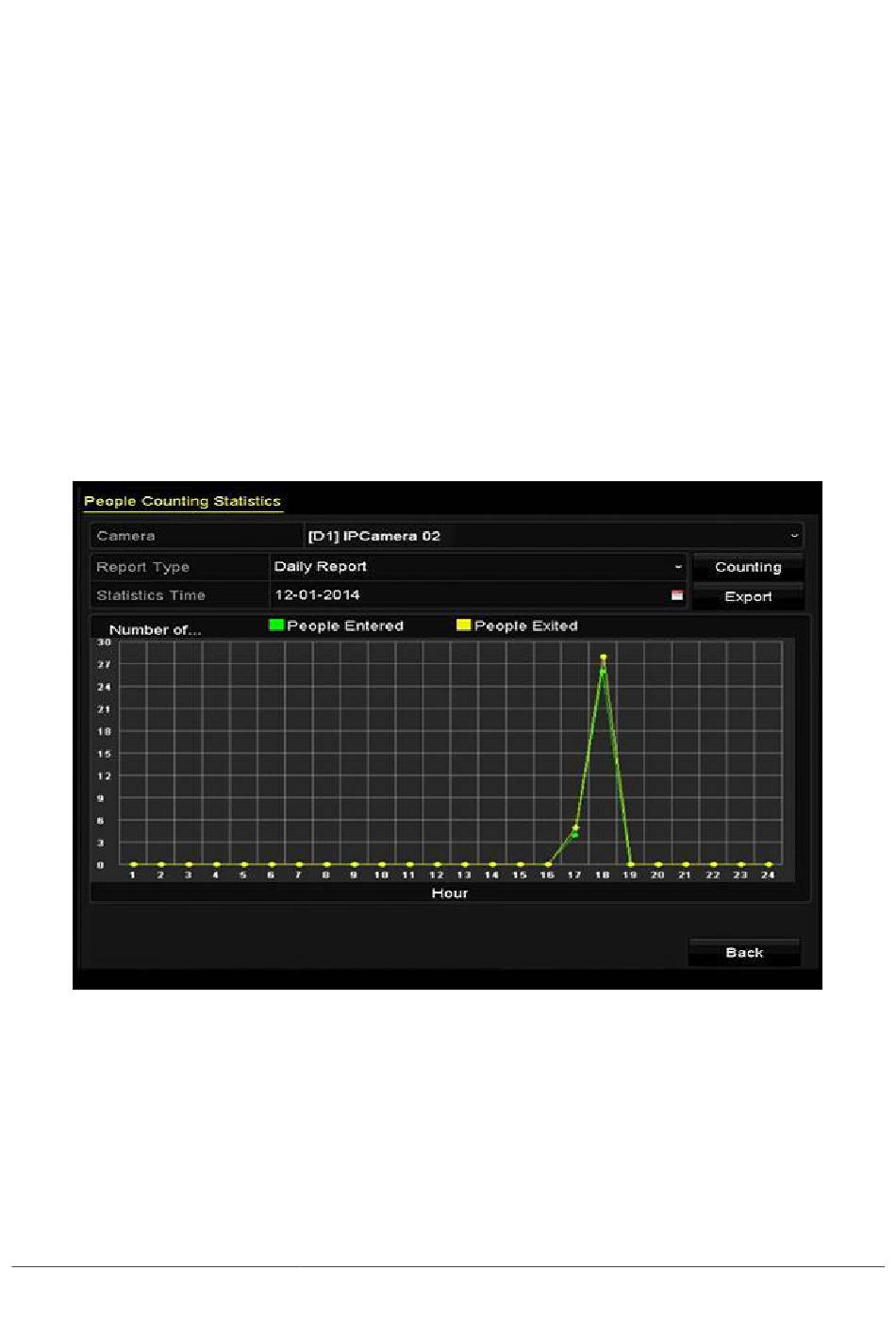
Task: Click the green People Entered legend swatch
Action: pos(276,625)
